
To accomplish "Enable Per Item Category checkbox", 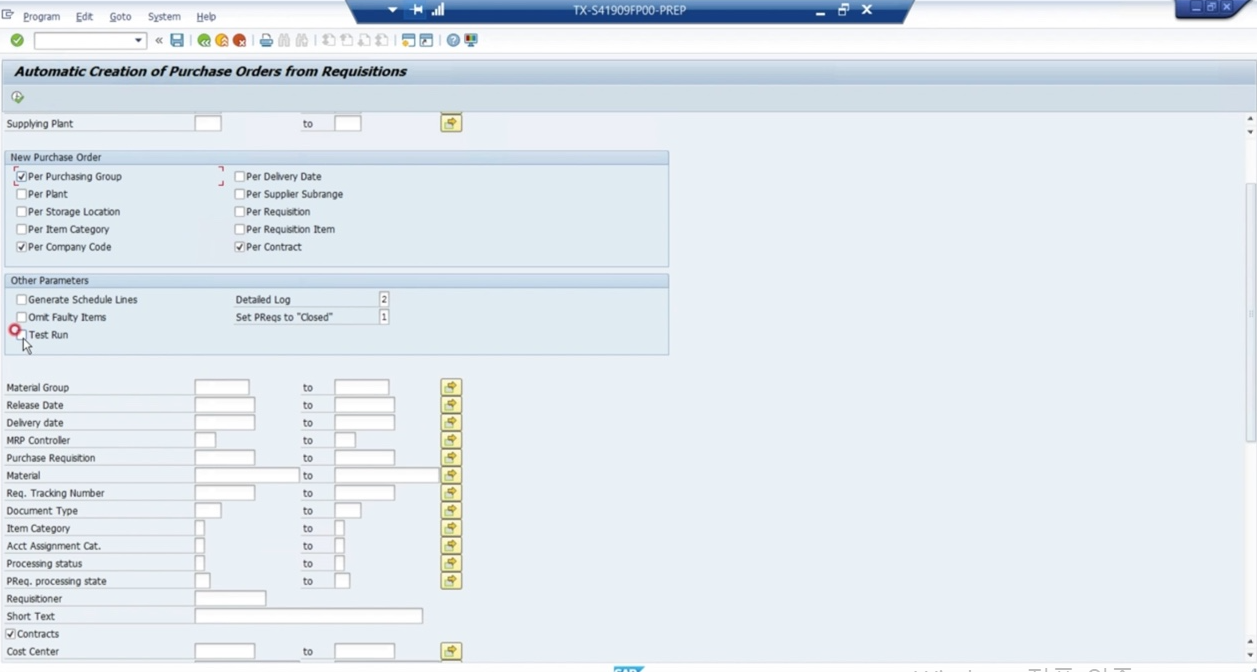I will (21, 229).
